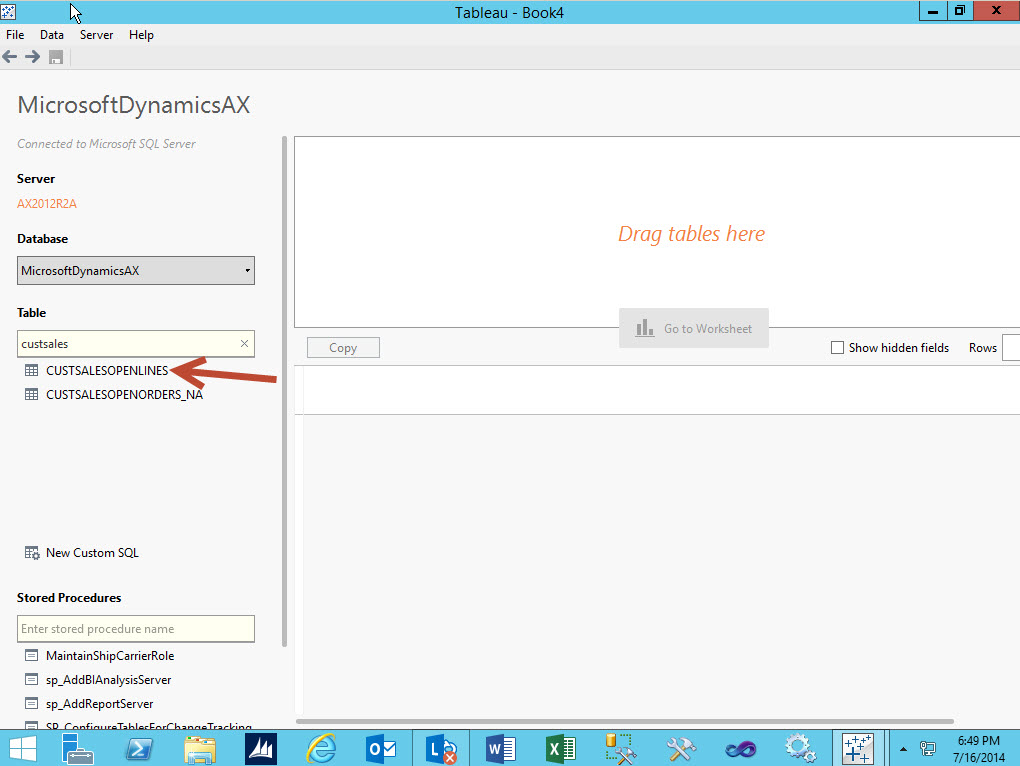Image resolution: width=1020 pixels, height=766 pixels.
Task: Click the taskbar clock showing 6:49 PM
Action: (x=978, y=749)
